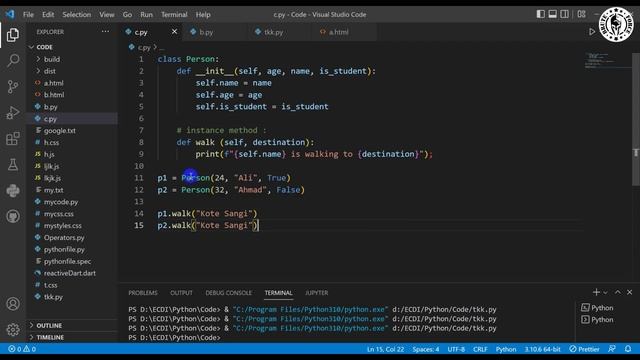Toggle primary side bar layout icon
The image size is (640, 360).
pyautogui.click(x=540, y=14)
